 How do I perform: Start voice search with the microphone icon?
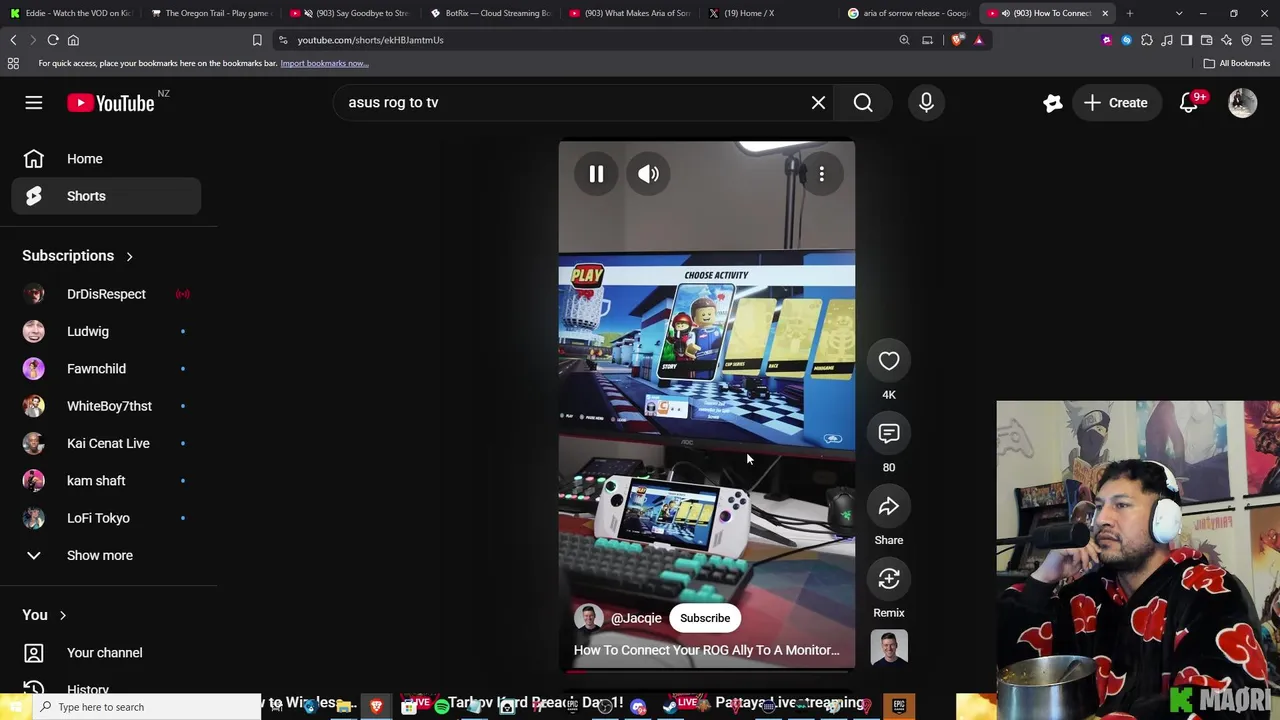click(926, 102)
